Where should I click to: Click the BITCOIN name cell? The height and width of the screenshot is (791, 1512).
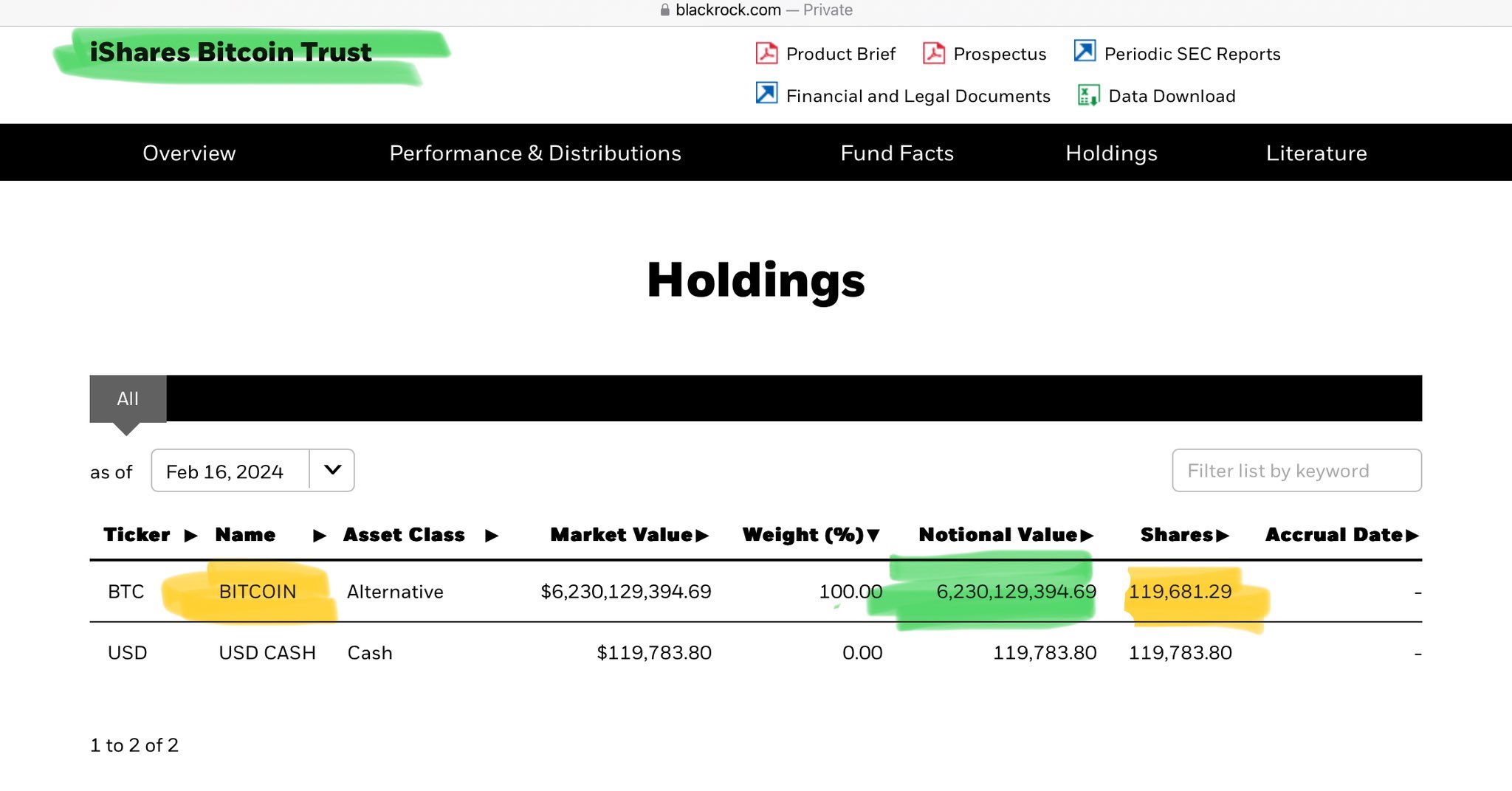258,592
